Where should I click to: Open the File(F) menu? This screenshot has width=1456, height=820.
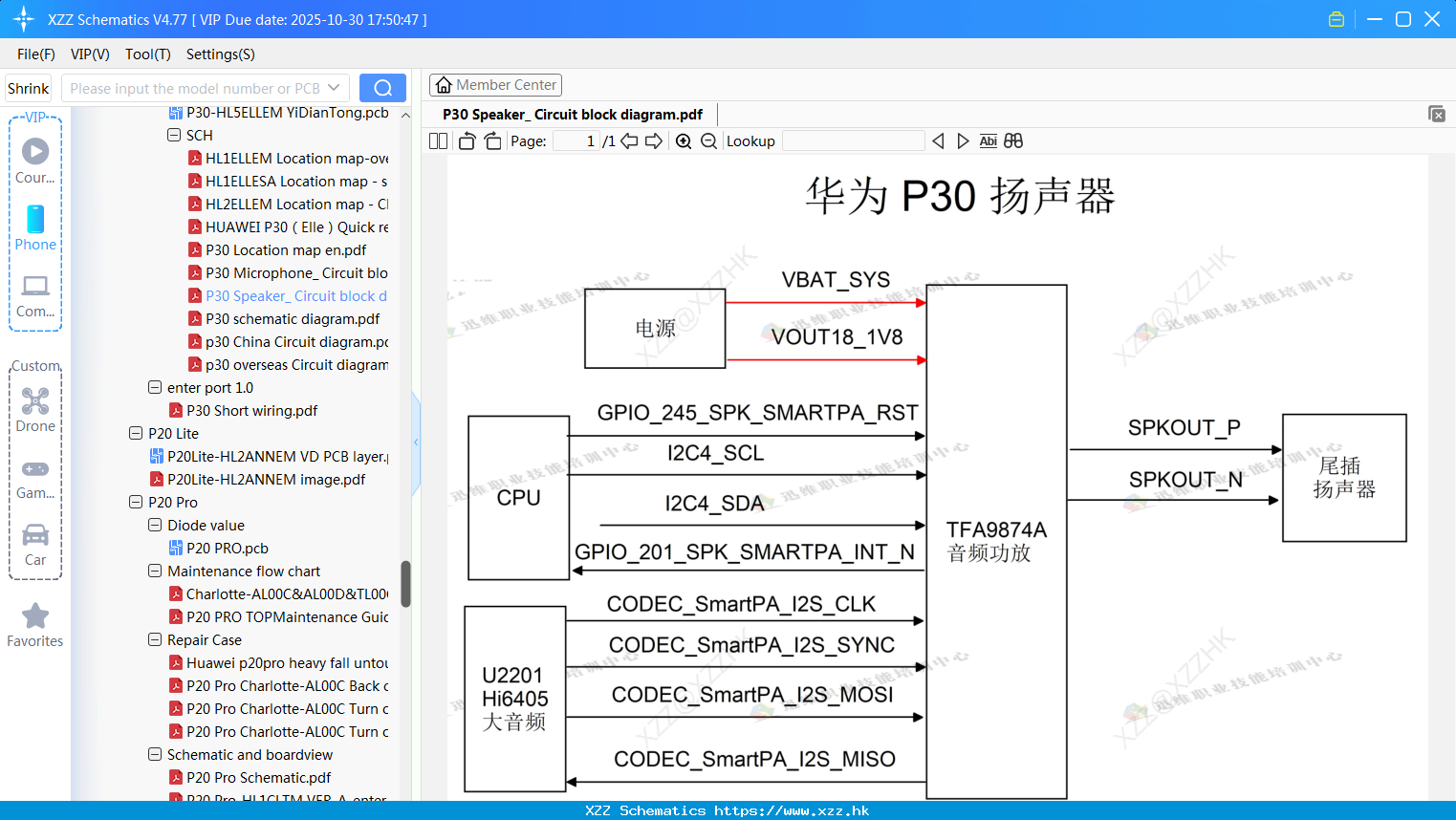[x=36, y=54]
